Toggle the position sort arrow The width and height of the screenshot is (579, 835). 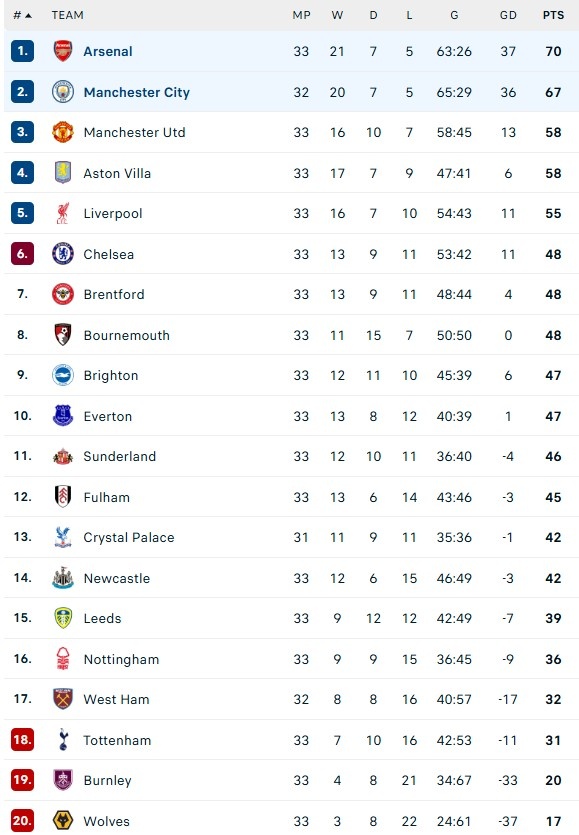(26, 15)
